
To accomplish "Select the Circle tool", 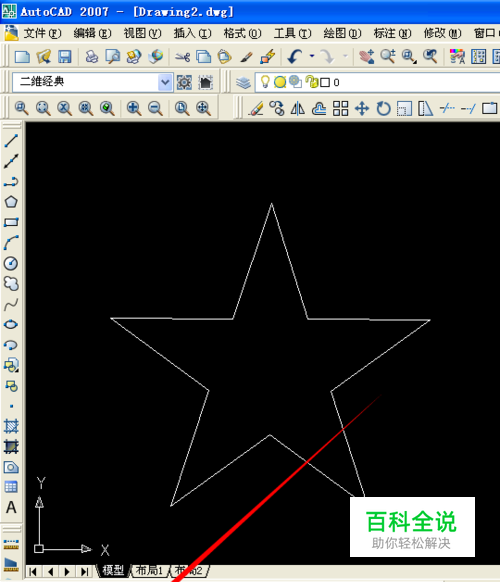I will tap(11, 263).
